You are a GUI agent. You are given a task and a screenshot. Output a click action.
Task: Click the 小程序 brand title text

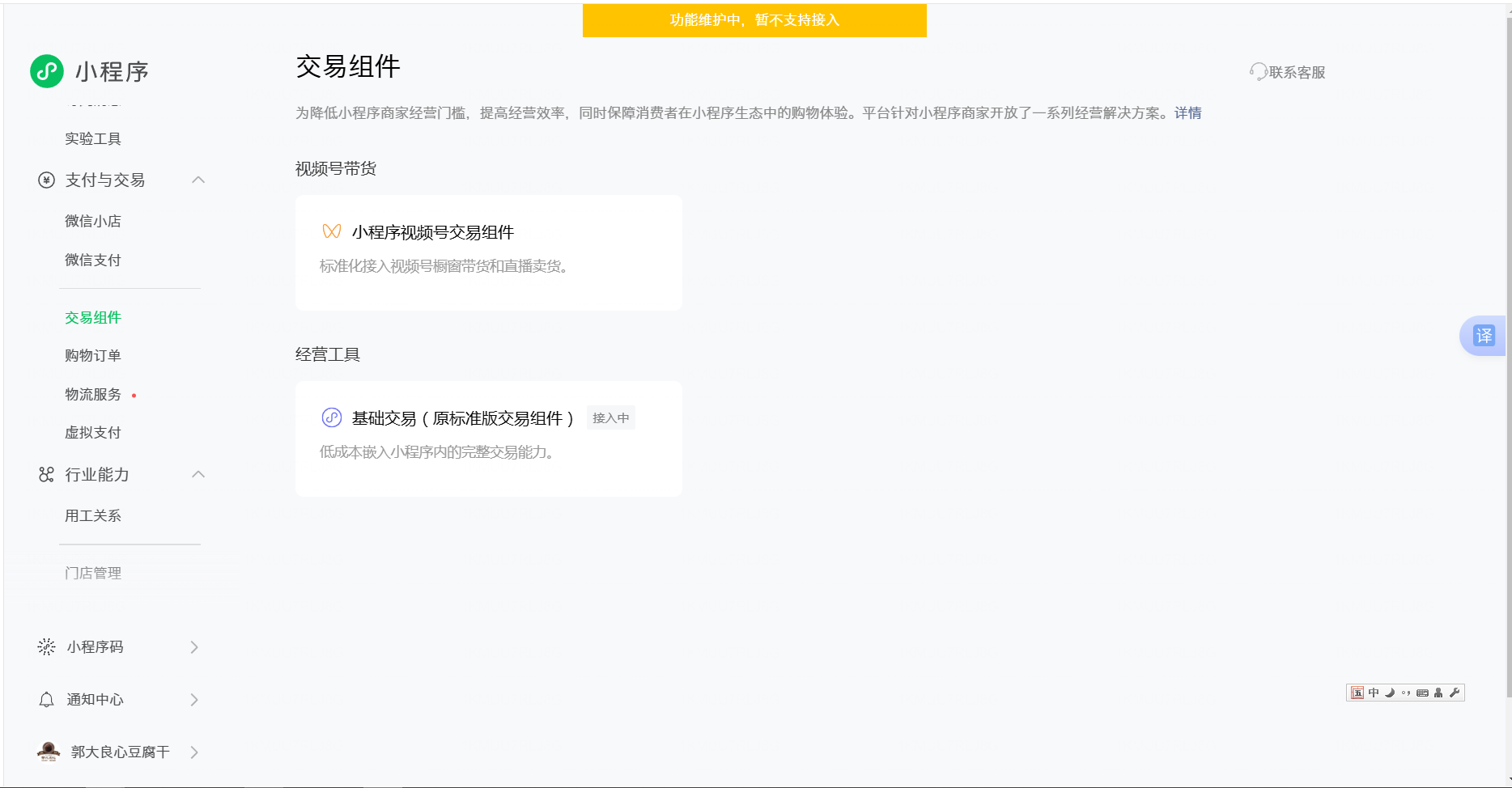pyautogui.click(x=113, y=71)
